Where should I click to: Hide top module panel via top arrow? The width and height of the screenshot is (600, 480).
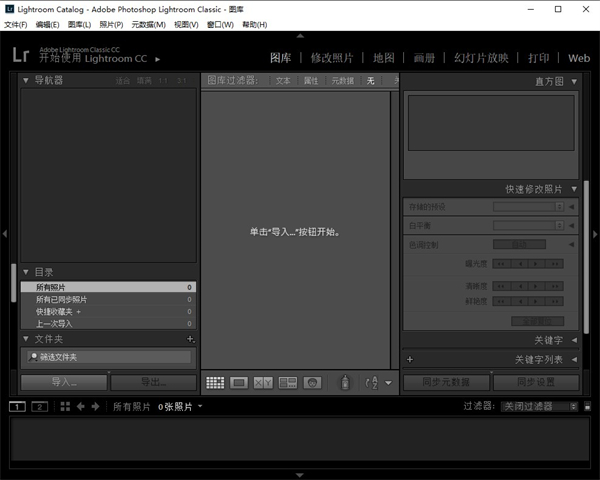click(300, 36)
